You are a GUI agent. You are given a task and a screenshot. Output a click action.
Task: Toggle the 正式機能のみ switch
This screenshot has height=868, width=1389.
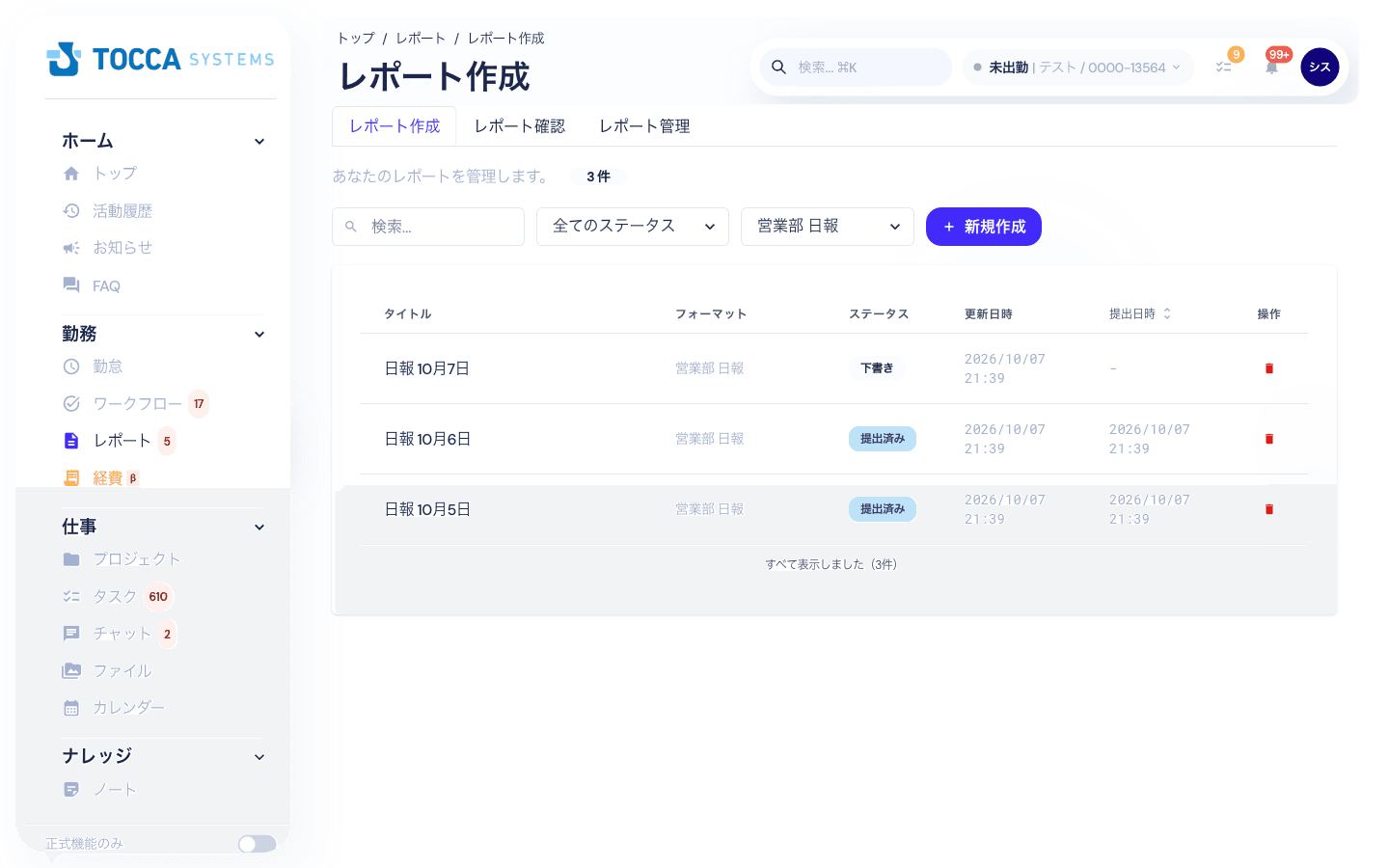click(258, 844)
